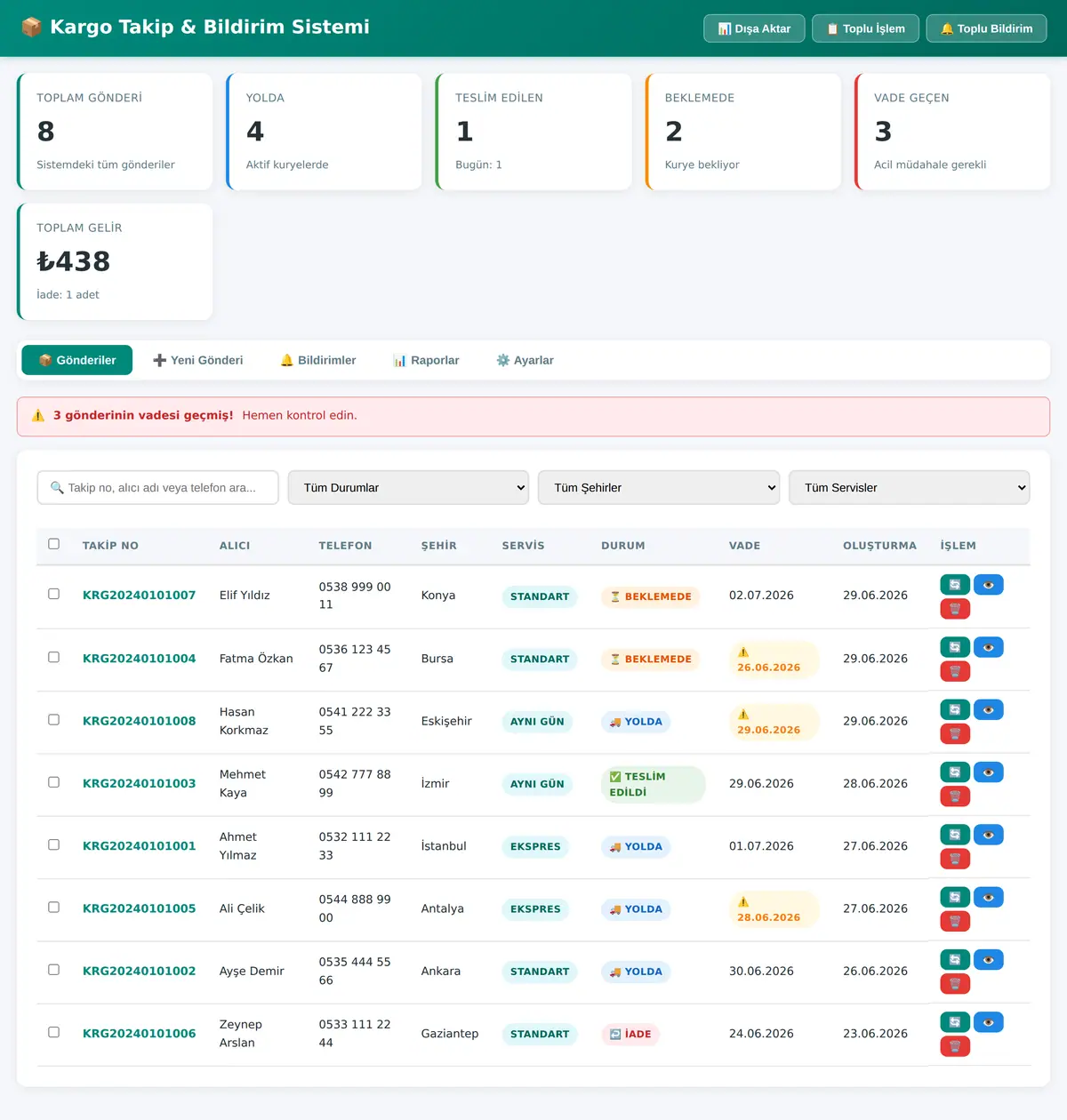Screen dimensions: 1067x1120
Task: Go to the Bildirimler tab
Action: [318, 360]
